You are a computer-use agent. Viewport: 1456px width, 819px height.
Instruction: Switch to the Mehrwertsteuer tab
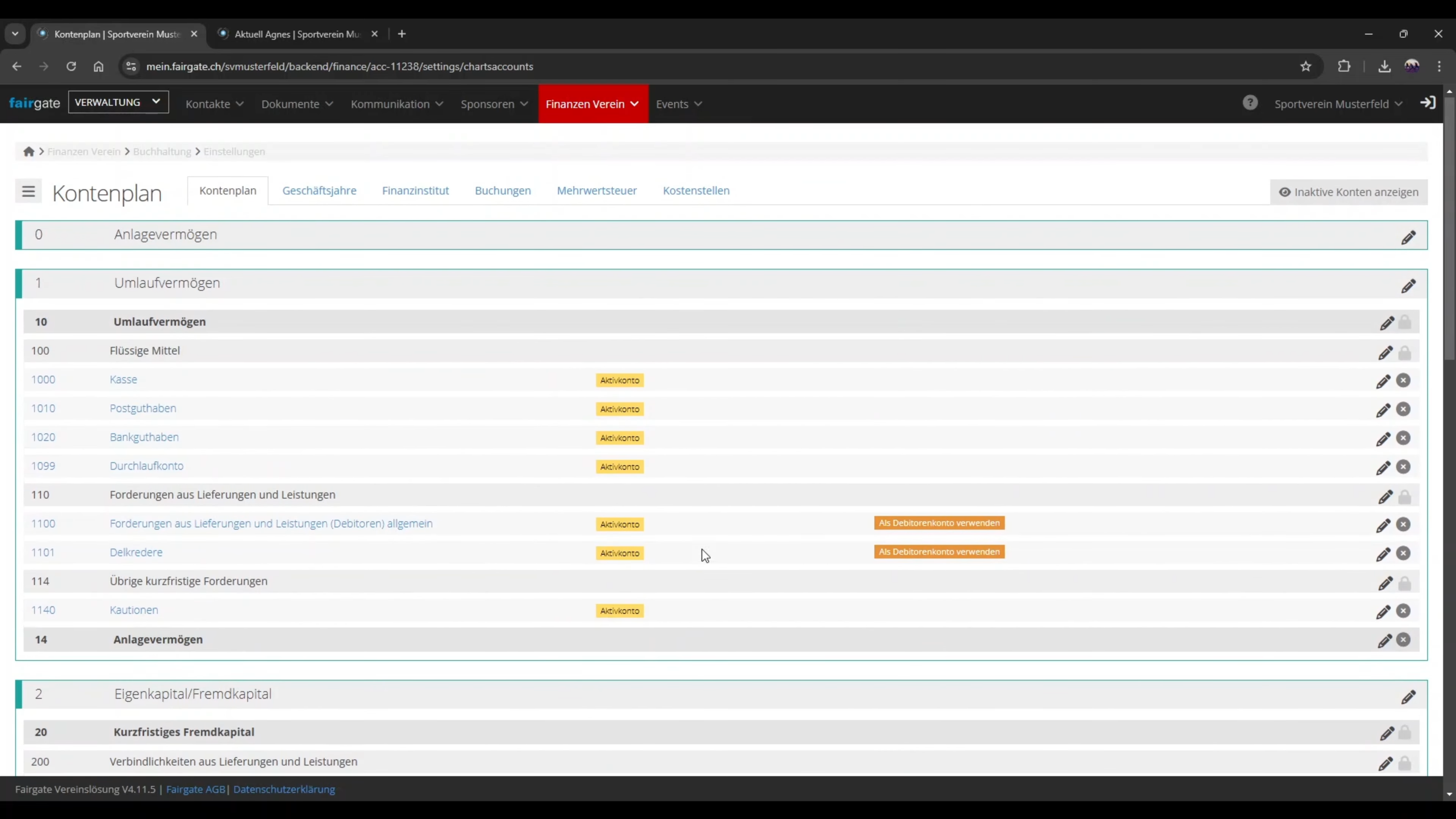(x=597, y=190)
